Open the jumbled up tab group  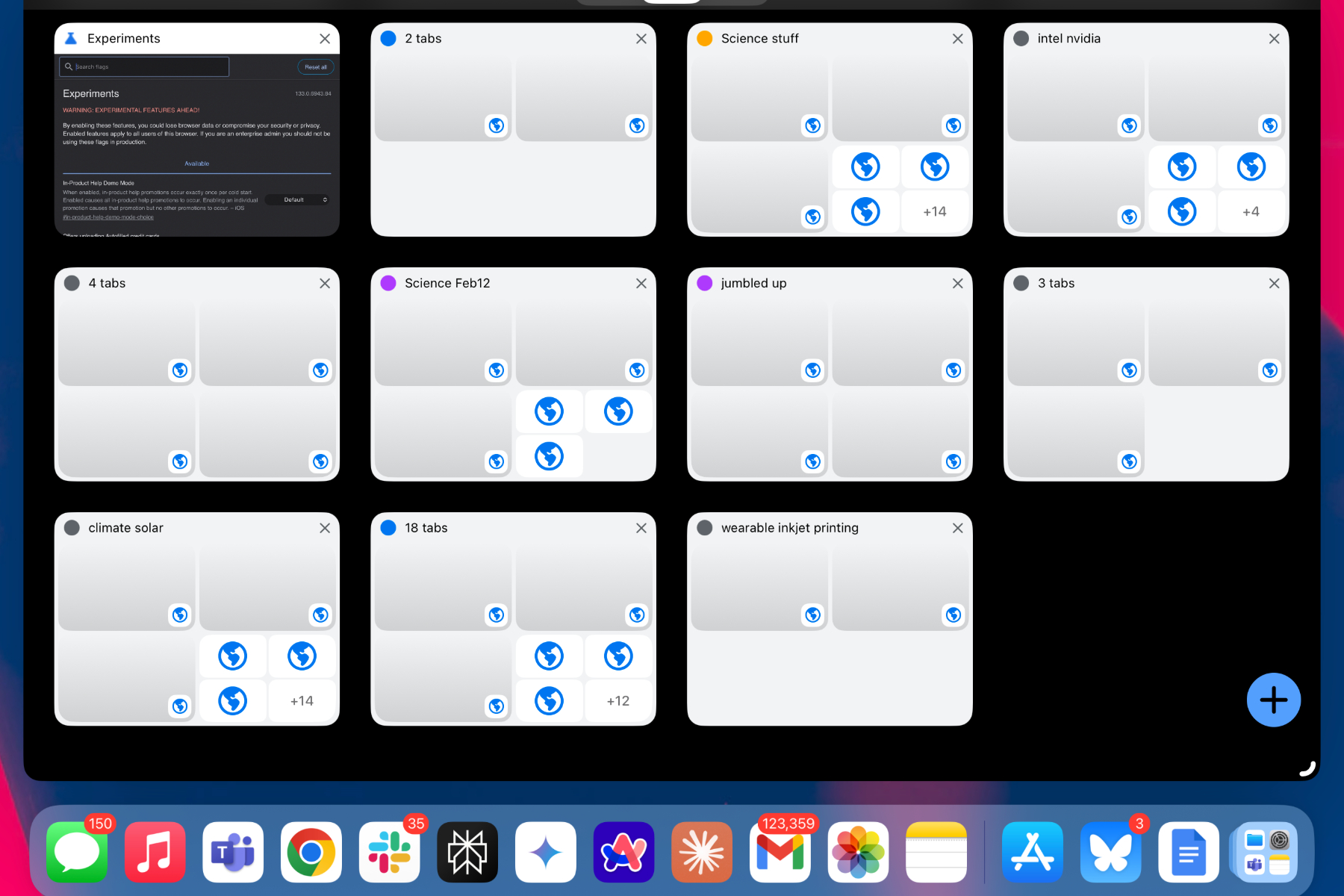829,381
